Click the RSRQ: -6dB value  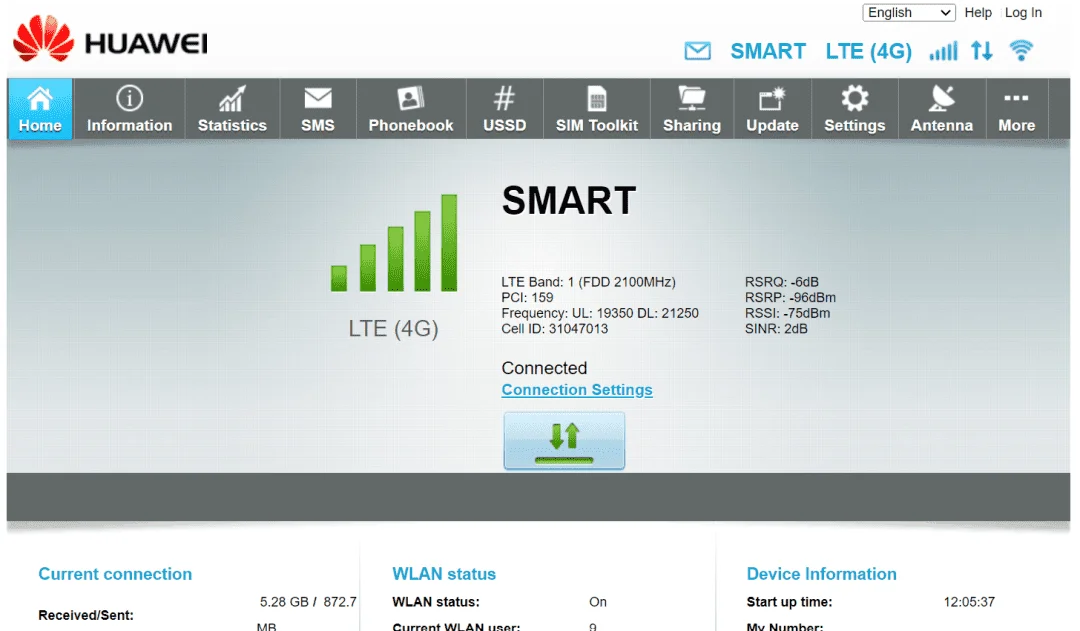click(x=782, y=282)
